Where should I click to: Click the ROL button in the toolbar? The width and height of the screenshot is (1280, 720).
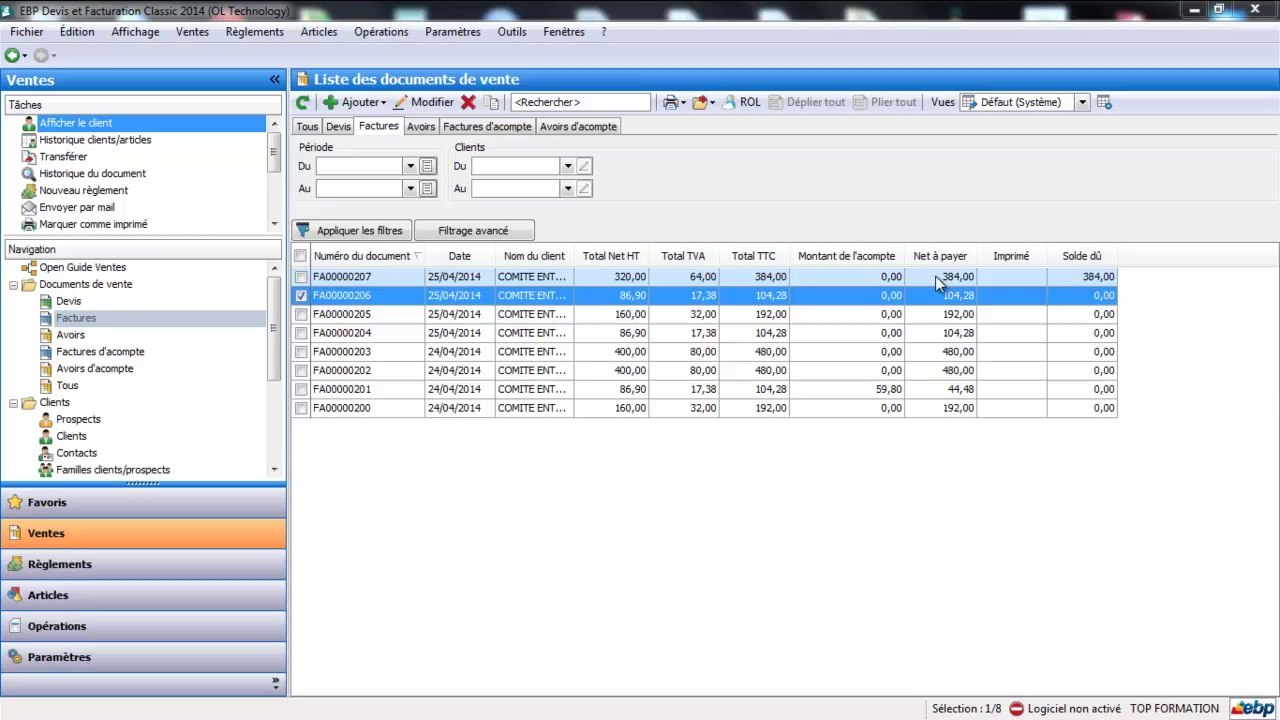[741, 102]
